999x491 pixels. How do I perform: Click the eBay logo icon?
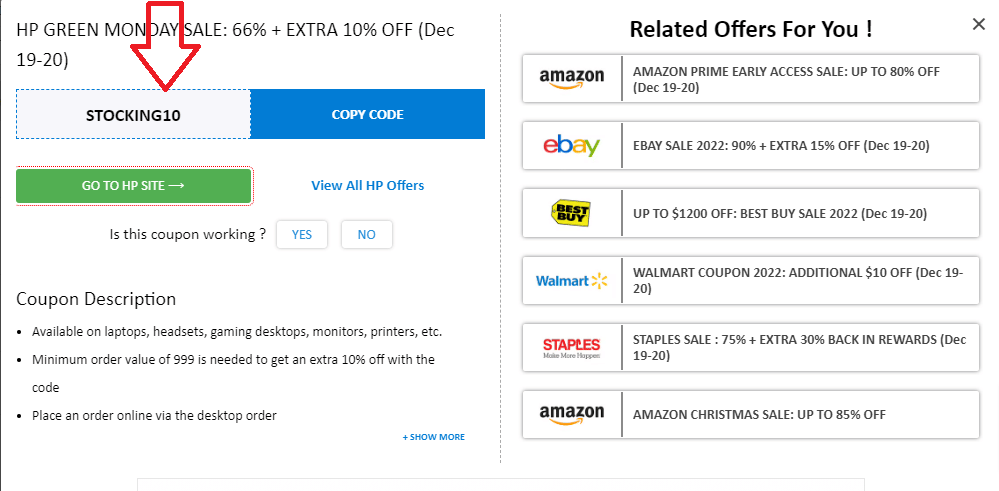coord(571,146)
